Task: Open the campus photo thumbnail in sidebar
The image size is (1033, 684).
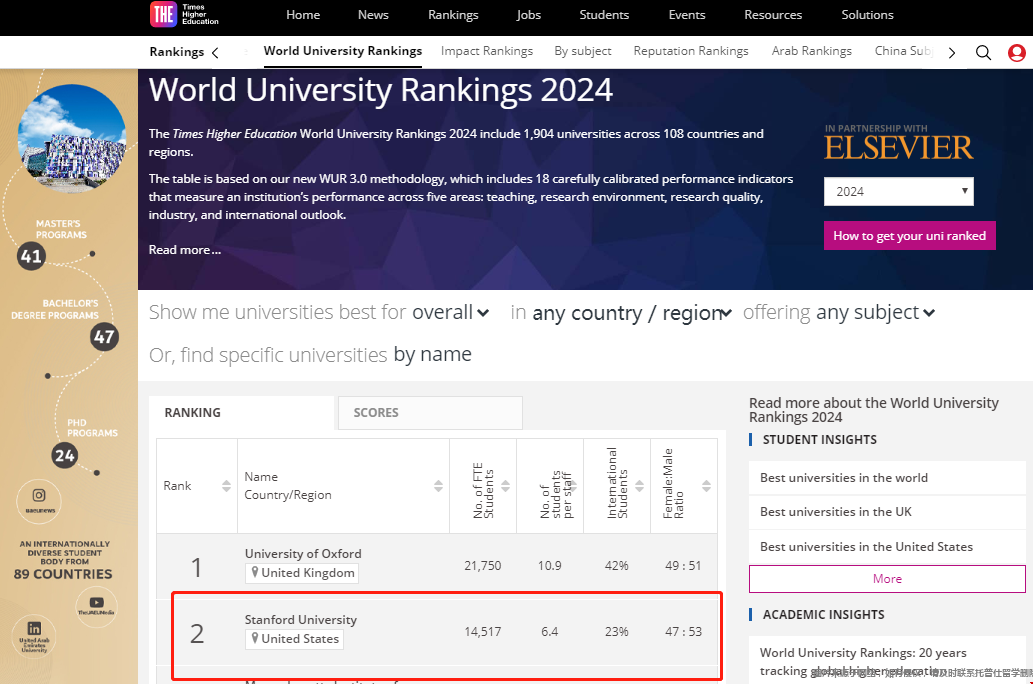Action: pos(72,138)
